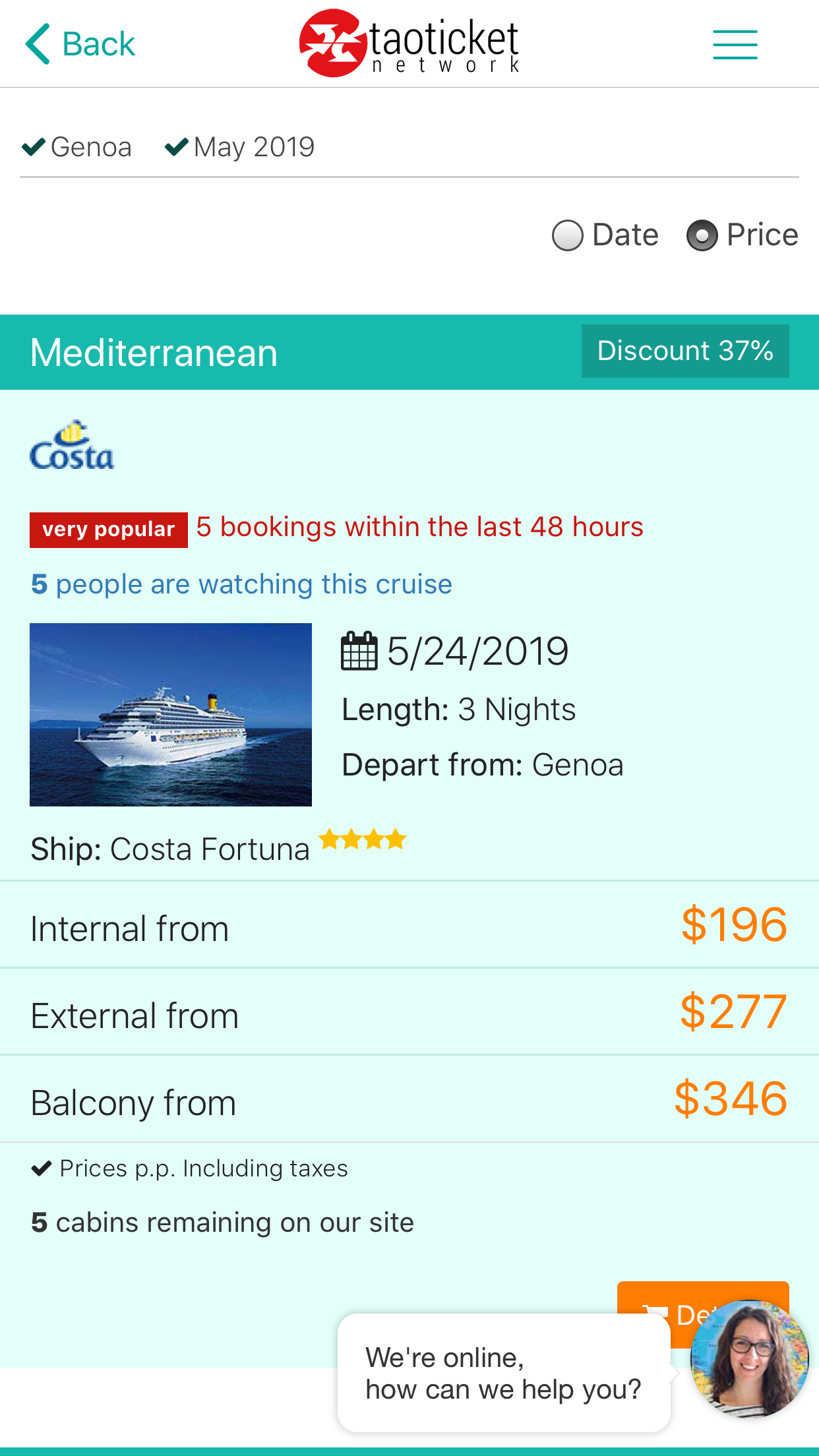Click the taoticket network logo

pyautogui.click(x=409, y=44)
